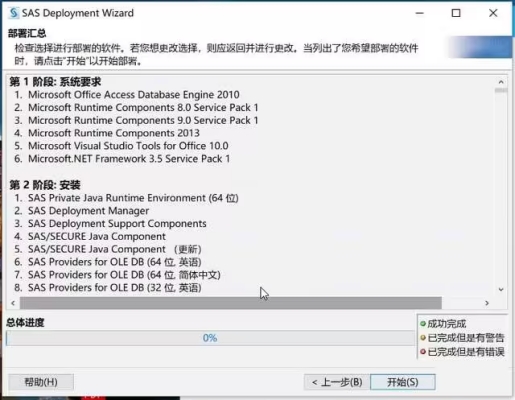Click the horizontal scrollbar thumb
The height and width of the screenshot is (400, 515).
(231, 303)
